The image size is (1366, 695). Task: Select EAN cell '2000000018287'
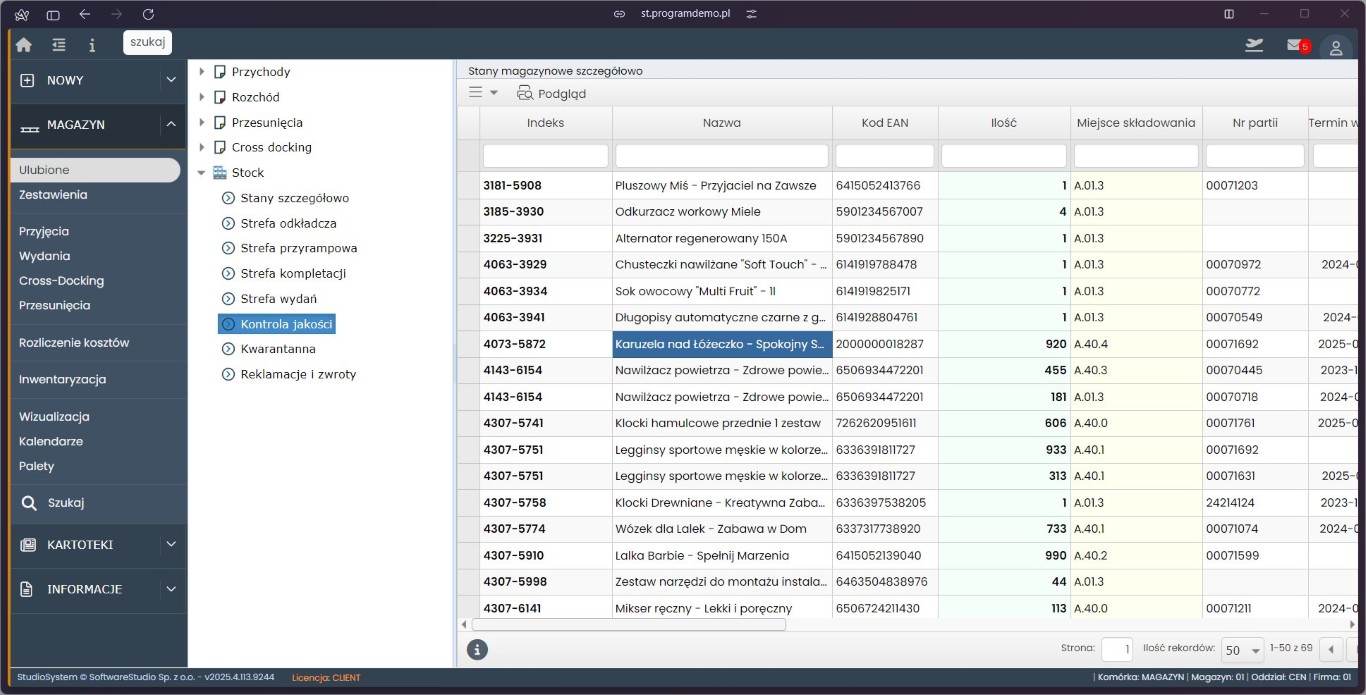885,344
